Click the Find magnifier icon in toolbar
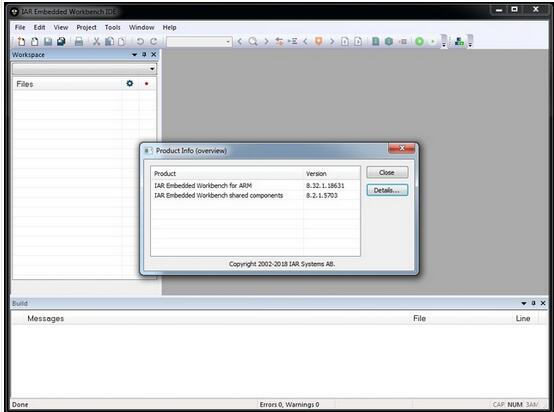 [253, 42]
